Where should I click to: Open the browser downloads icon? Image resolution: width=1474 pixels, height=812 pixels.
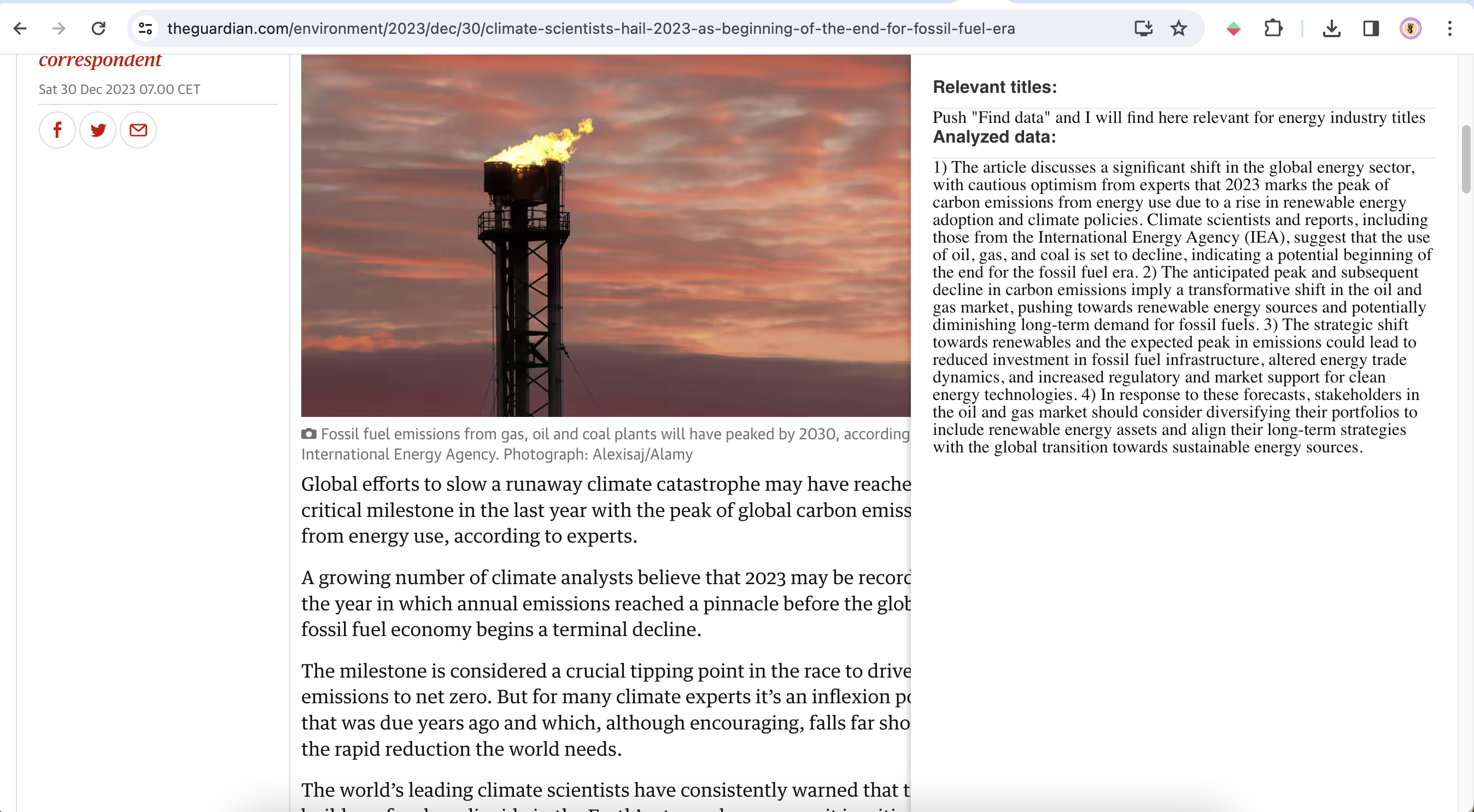click(x=1331, y=28)
